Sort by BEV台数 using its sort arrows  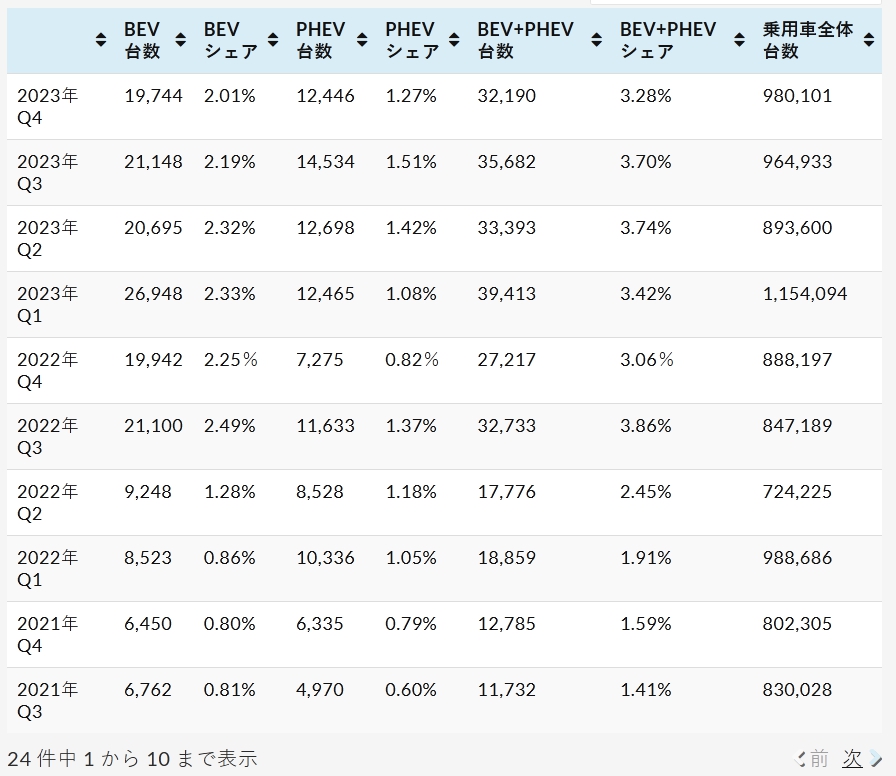(180, 40)
